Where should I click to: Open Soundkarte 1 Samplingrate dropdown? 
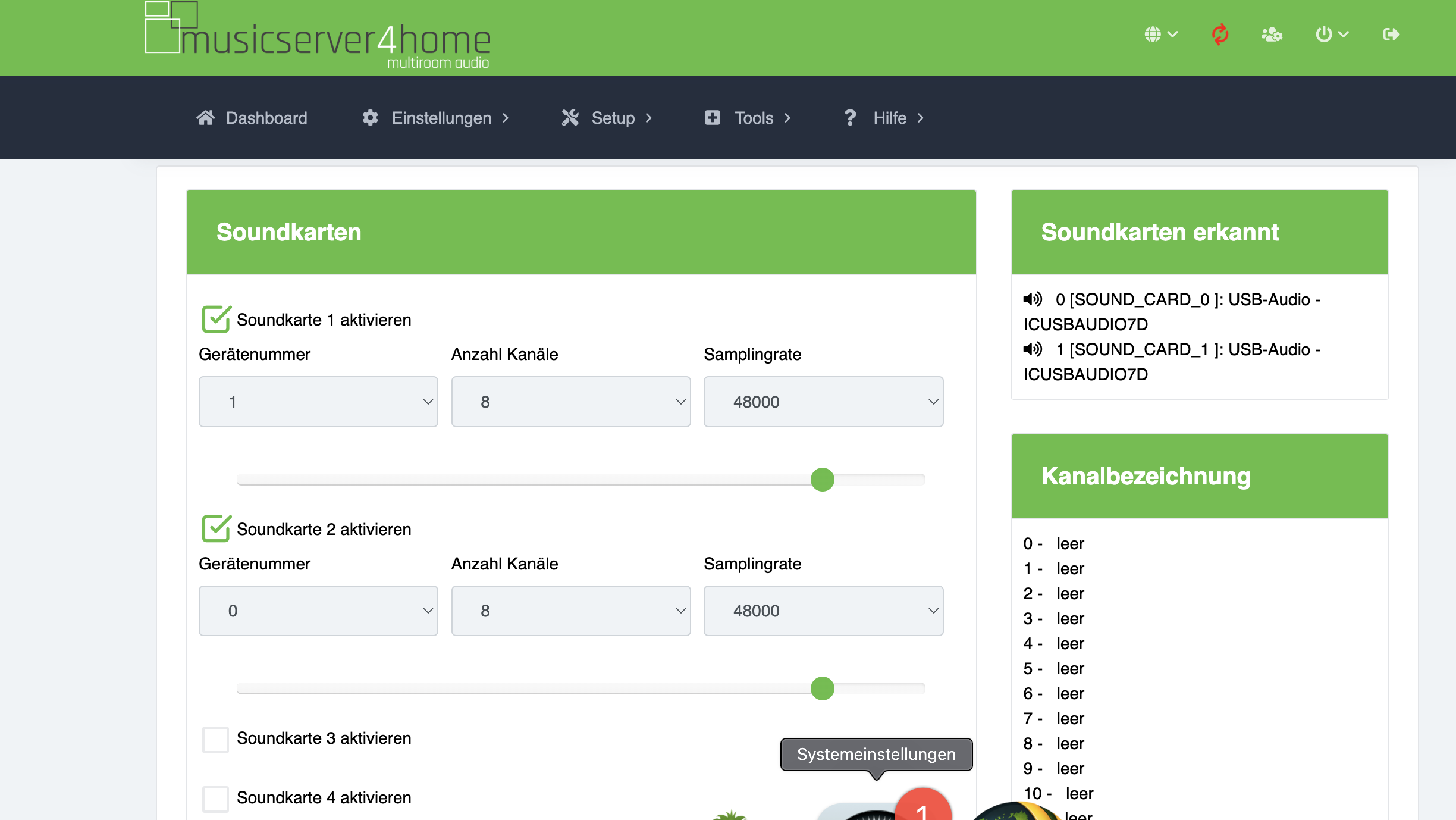pos(823,402)
